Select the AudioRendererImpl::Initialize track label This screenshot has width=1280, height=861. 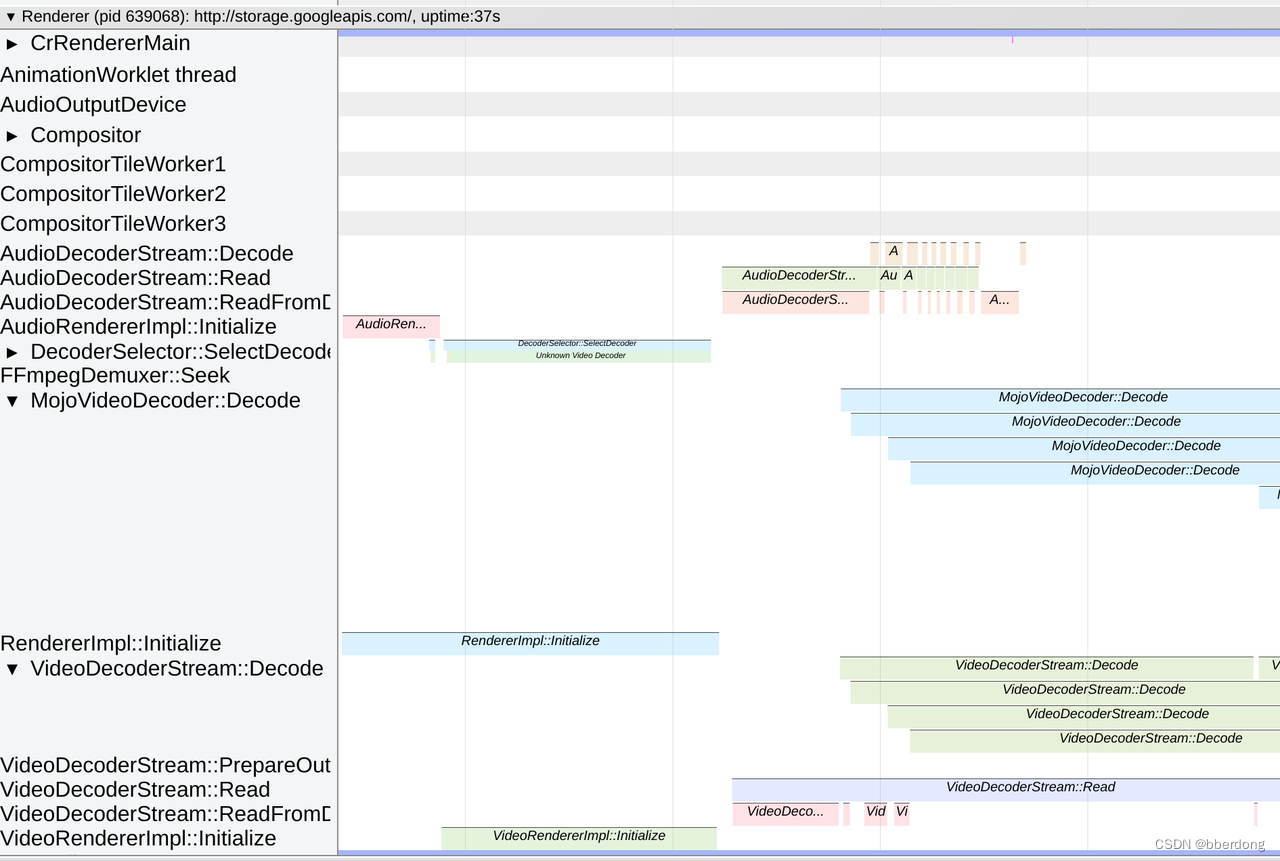coord(138,327)
